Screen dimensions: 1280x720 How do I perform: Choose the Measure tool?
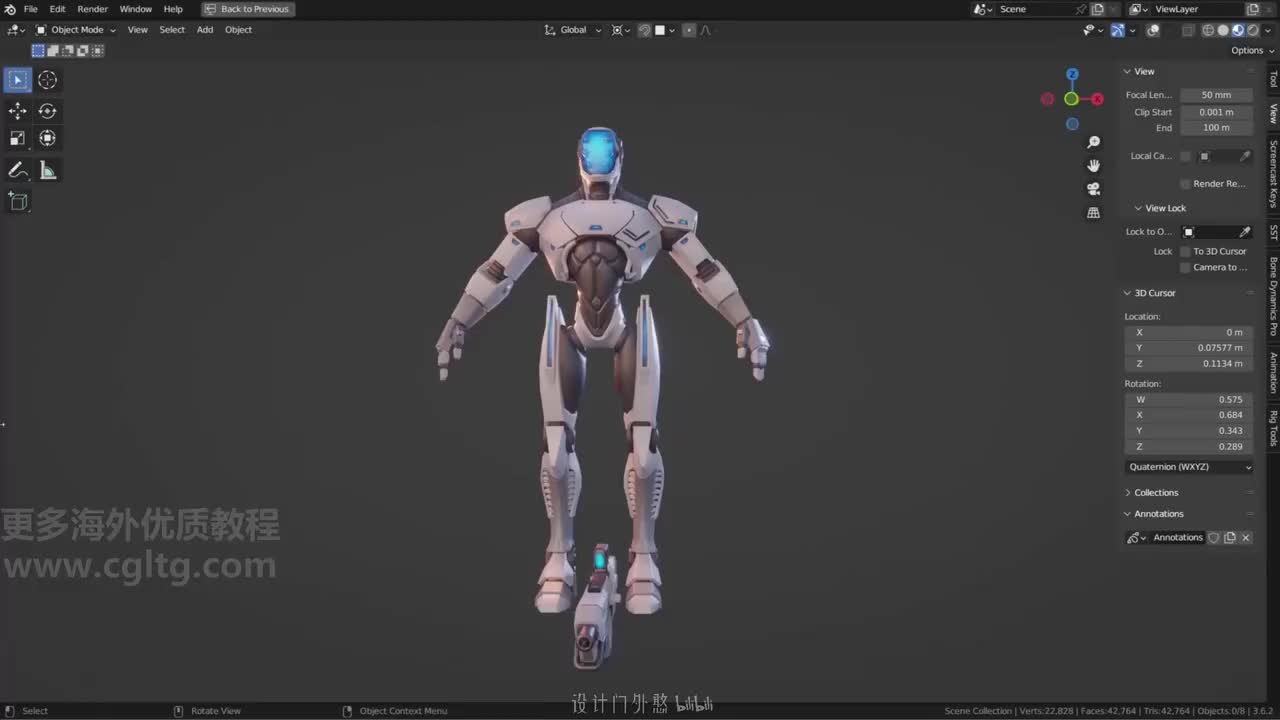pos(48,171)
